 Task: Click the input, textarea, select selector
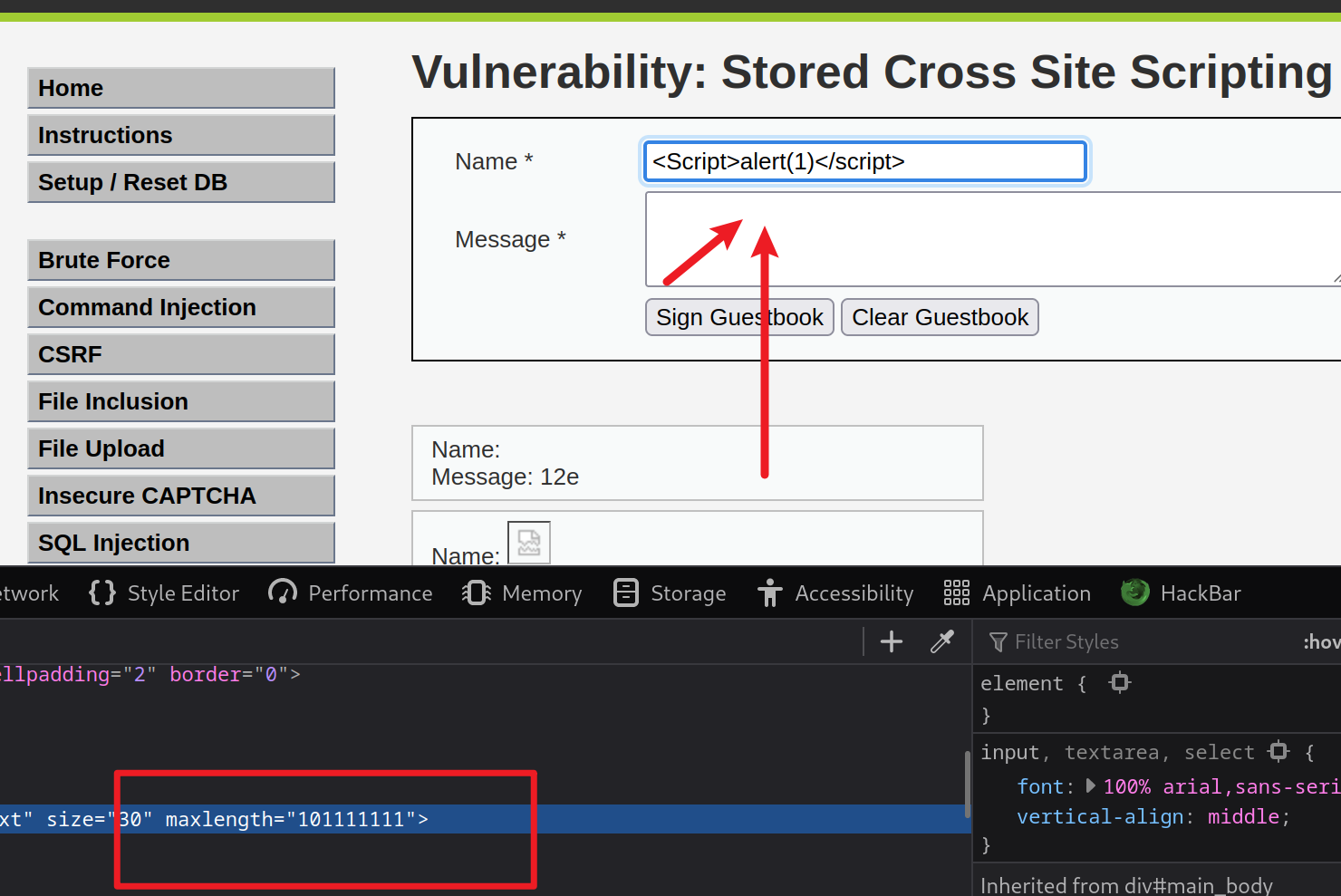click(x=1117, y=752)
